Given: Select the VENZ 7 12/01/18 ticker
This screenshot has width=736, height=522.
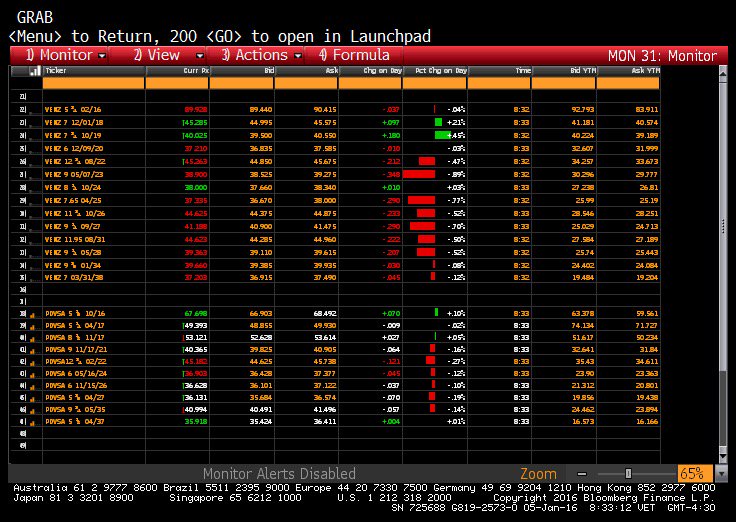Looking at the screenshot, I should click(74, 123).
